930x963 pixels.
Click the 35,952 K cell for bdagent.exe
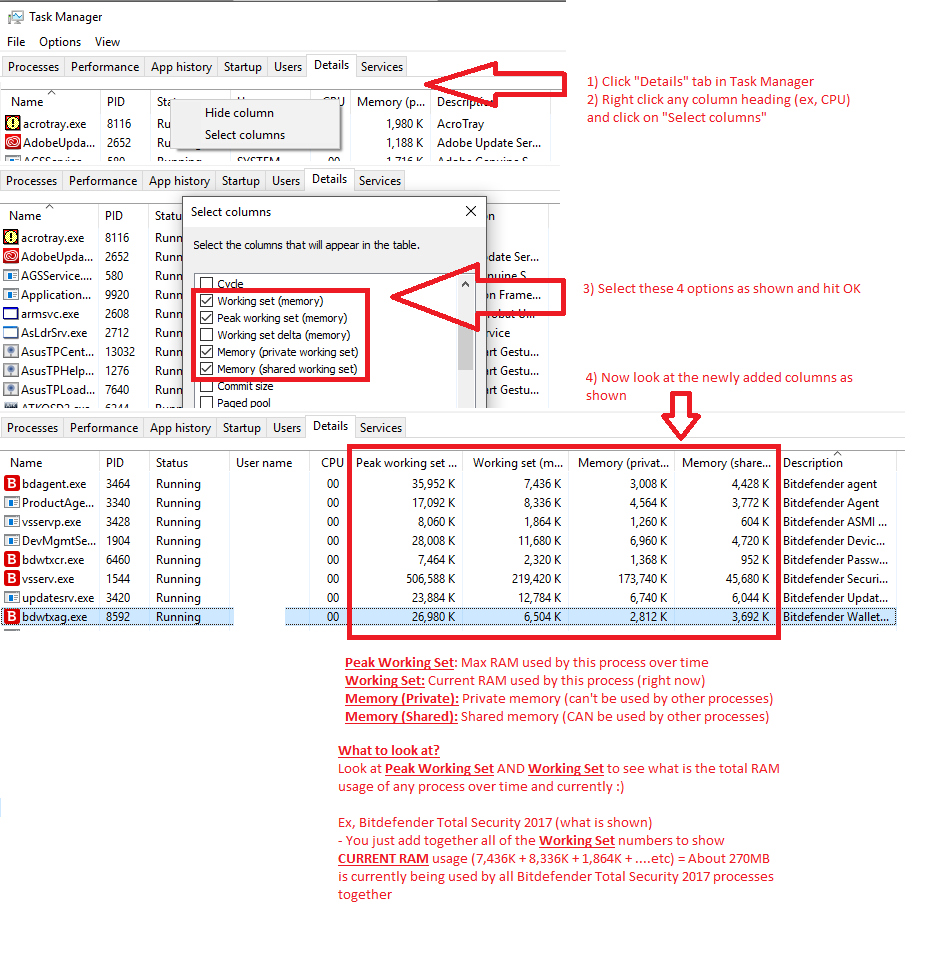[433, 483]
